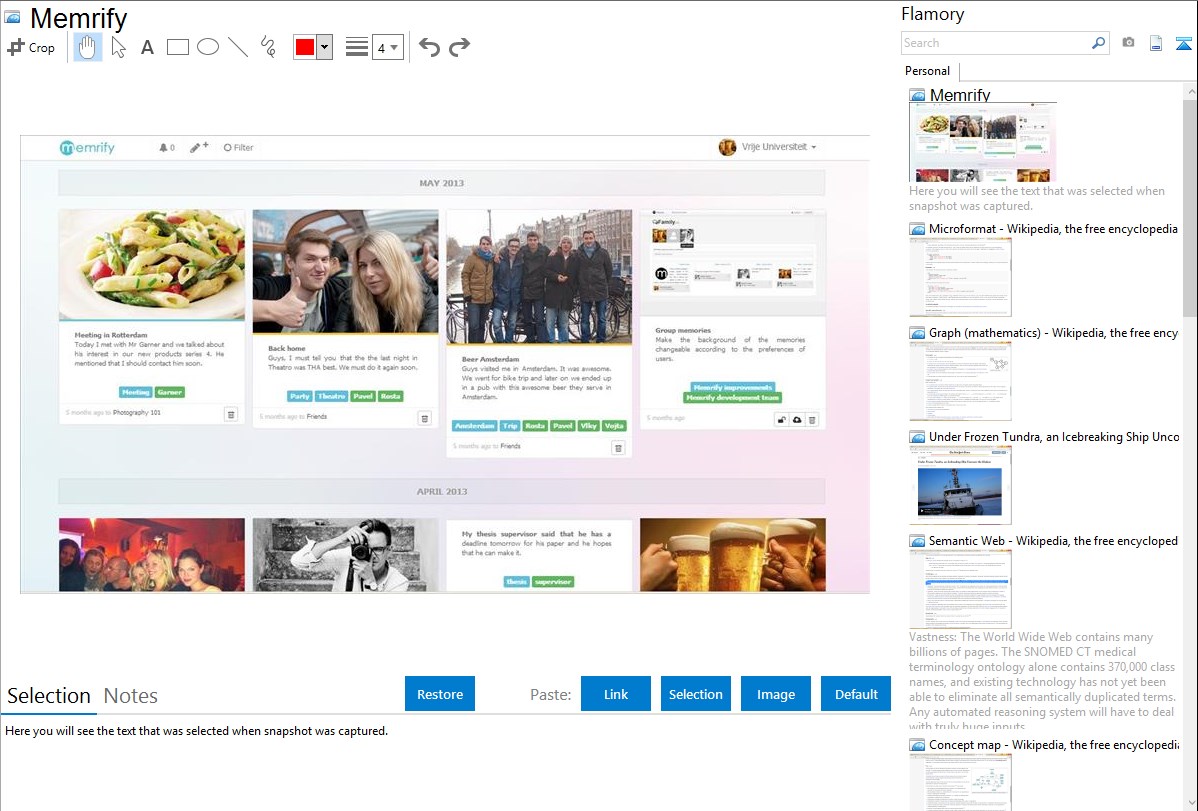Viewport: 1198px width, 811px height.
Task: Redo the last annotation
Action: tap(459, 47)
